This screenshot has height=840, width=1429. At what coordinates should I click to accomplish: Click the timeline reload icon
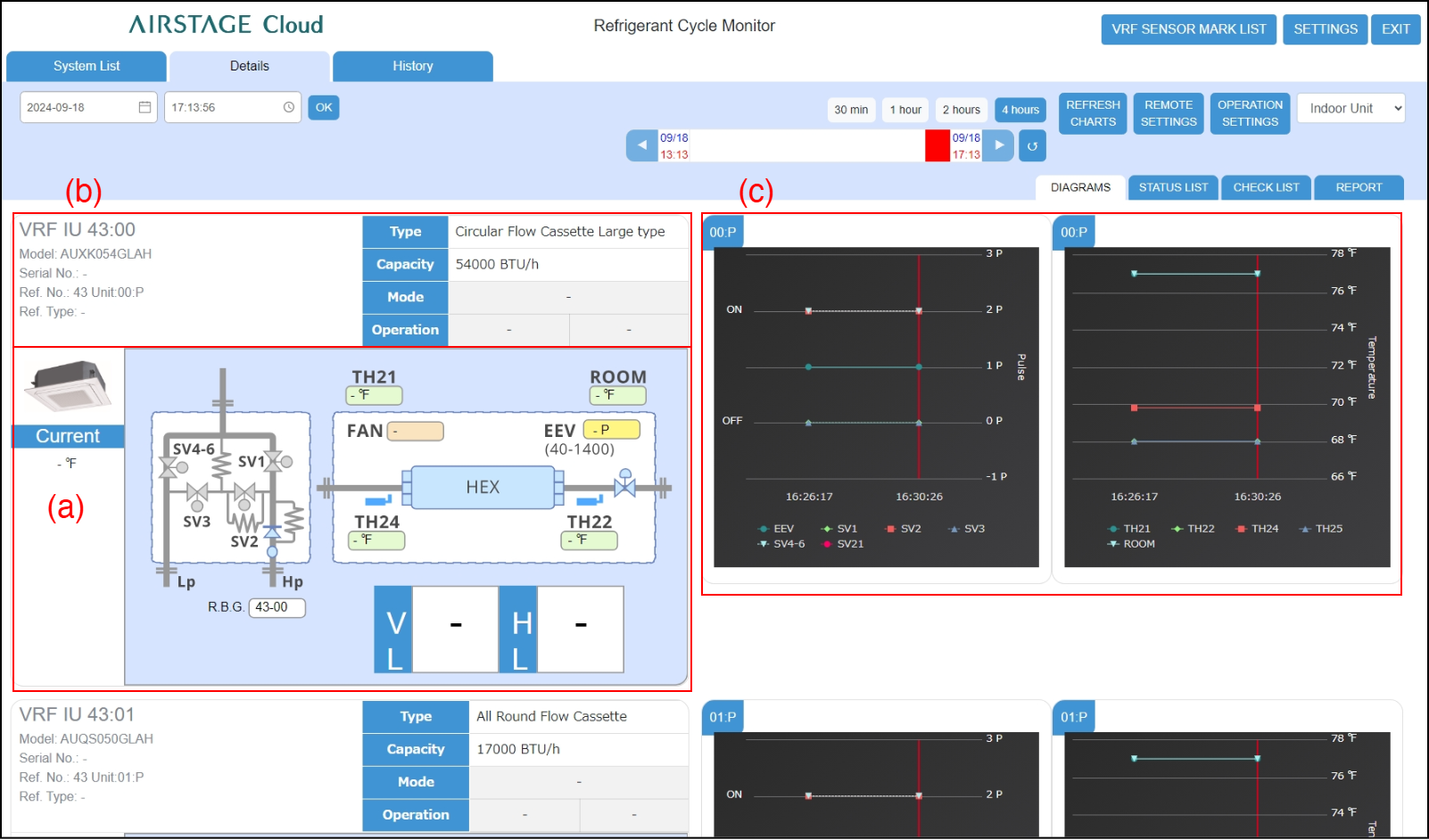(1032, 146)
